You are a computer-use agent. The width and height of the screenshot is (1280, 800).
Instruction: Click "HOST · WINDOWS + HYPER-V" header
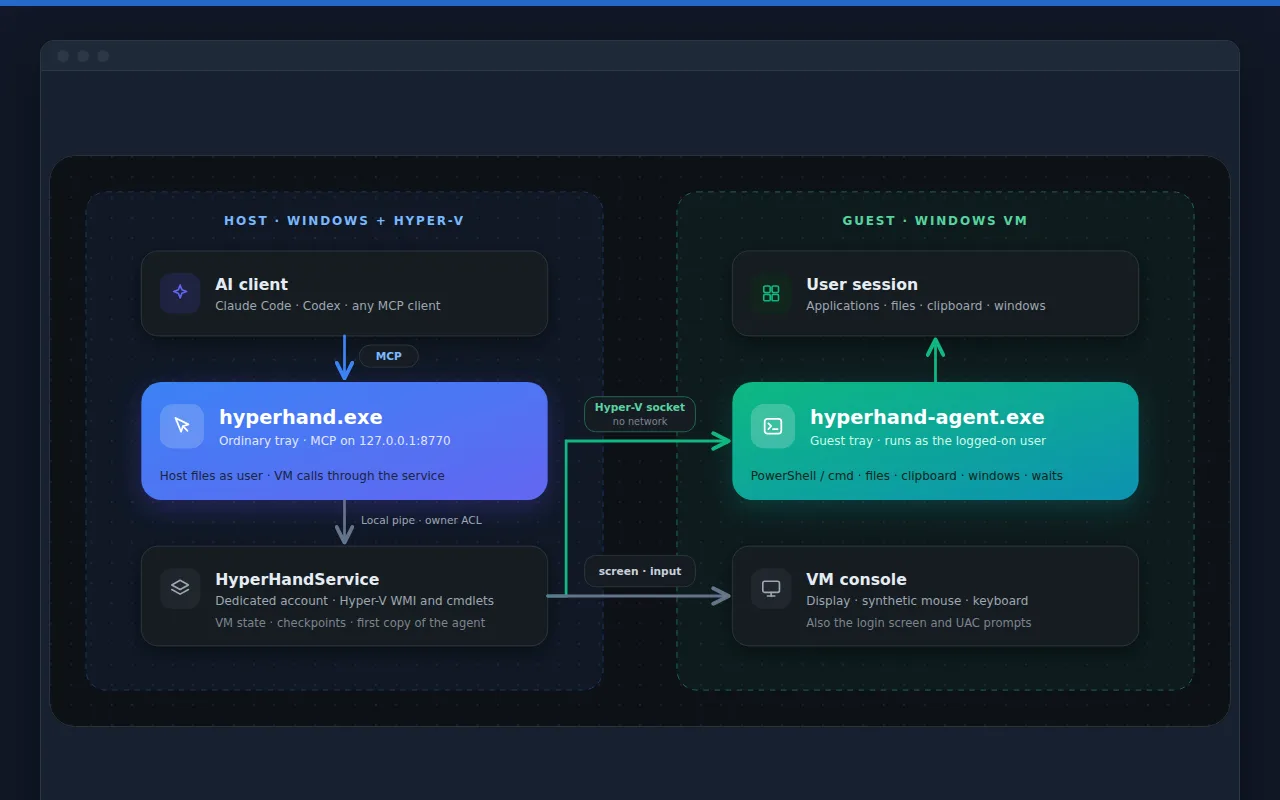(344, 220)
